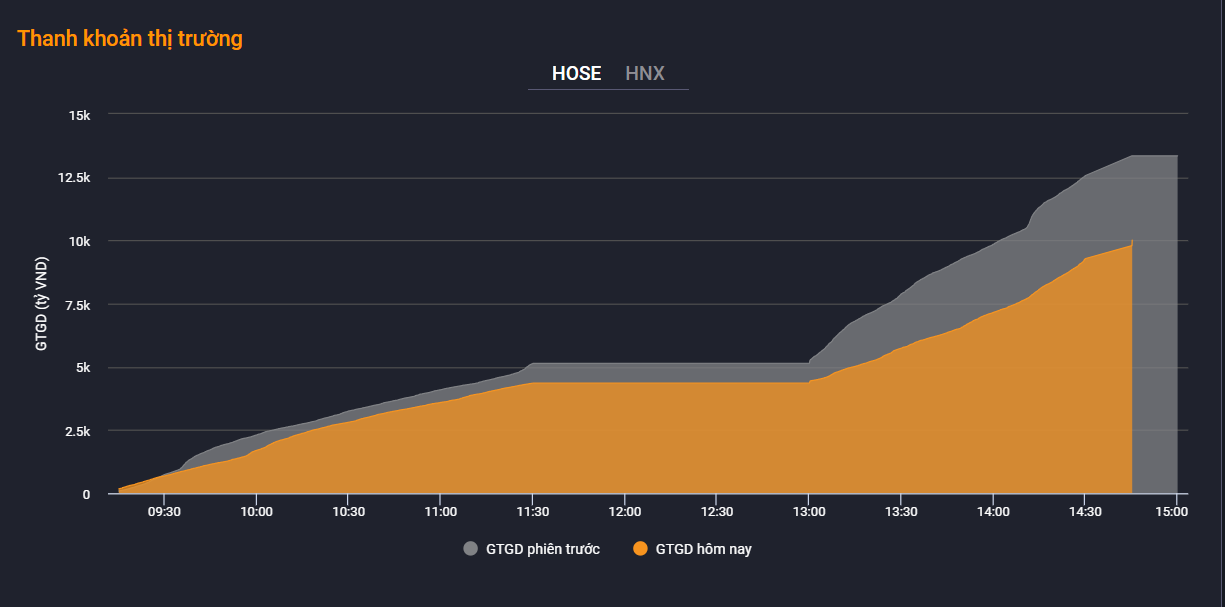Click the gray area after the orange ends
The image size is (1225, 607).
(x=1155, y=320)
